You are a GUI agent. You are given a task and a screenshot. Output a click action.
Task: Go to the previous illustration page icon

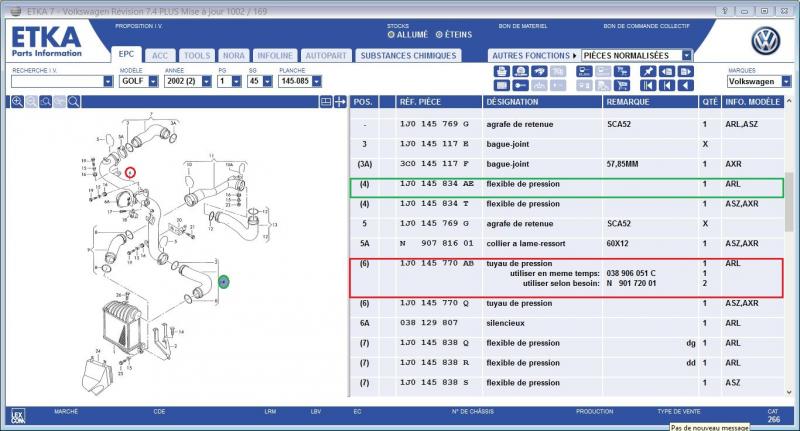[x=667, y=71]
